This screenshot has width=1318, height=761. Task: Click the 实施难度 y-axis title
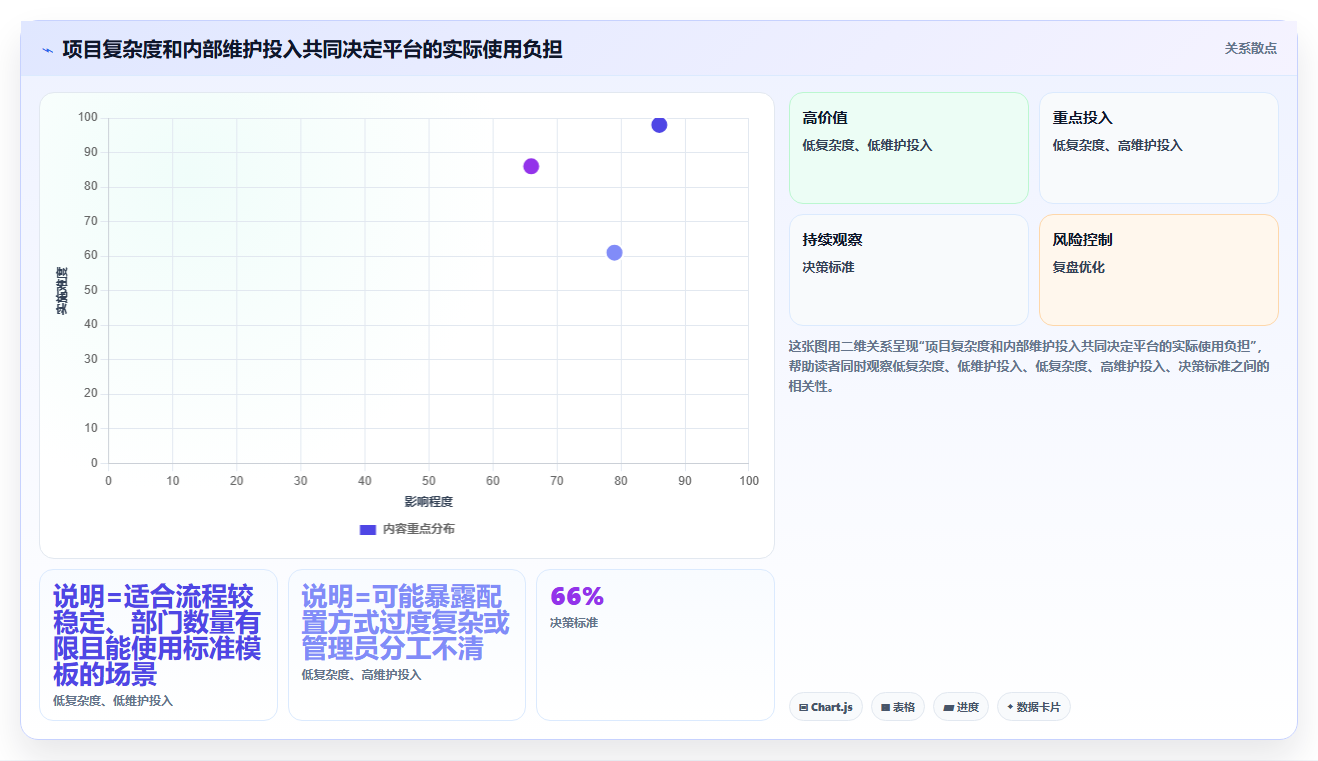[62, 291]
